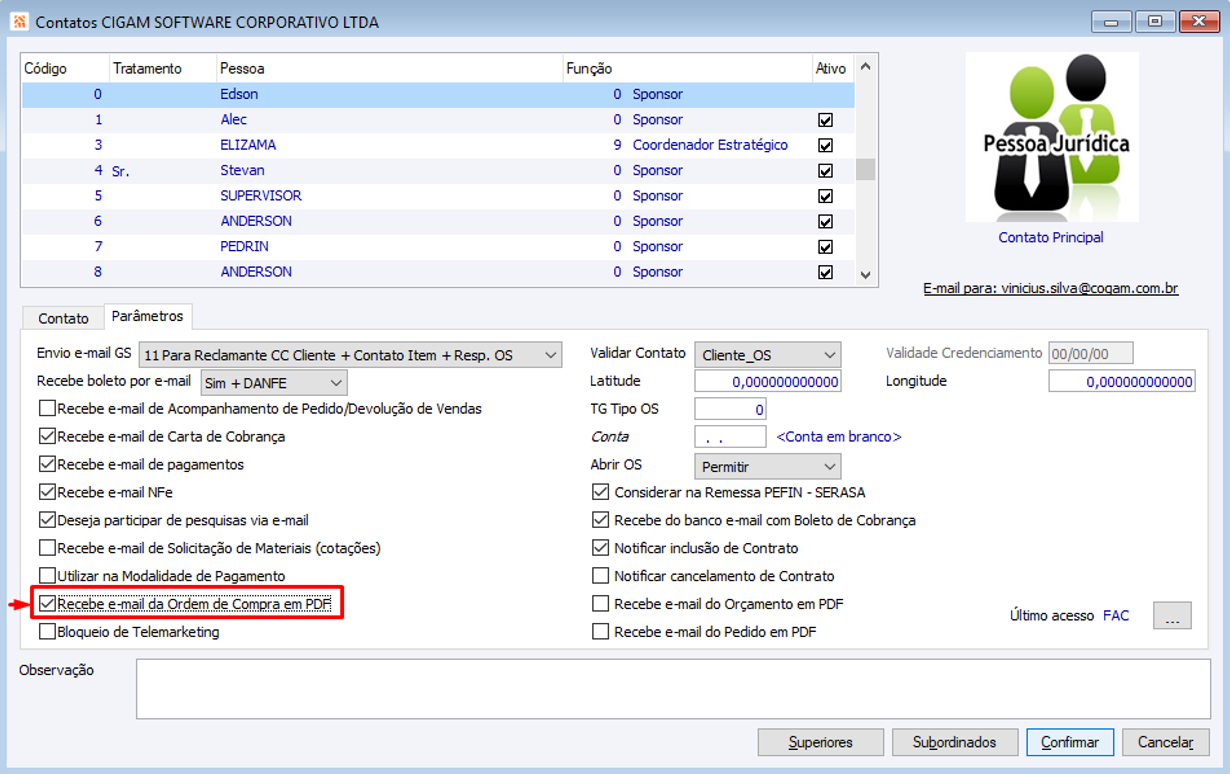Switch to the Contato tab
The height and width of the screenshot is (774, 1230).
[63, 318]
